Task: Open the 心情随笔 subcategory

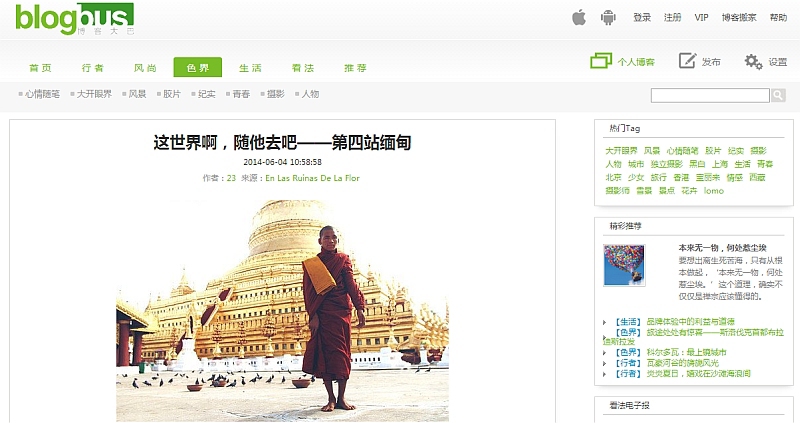Action: pos(42,94)
